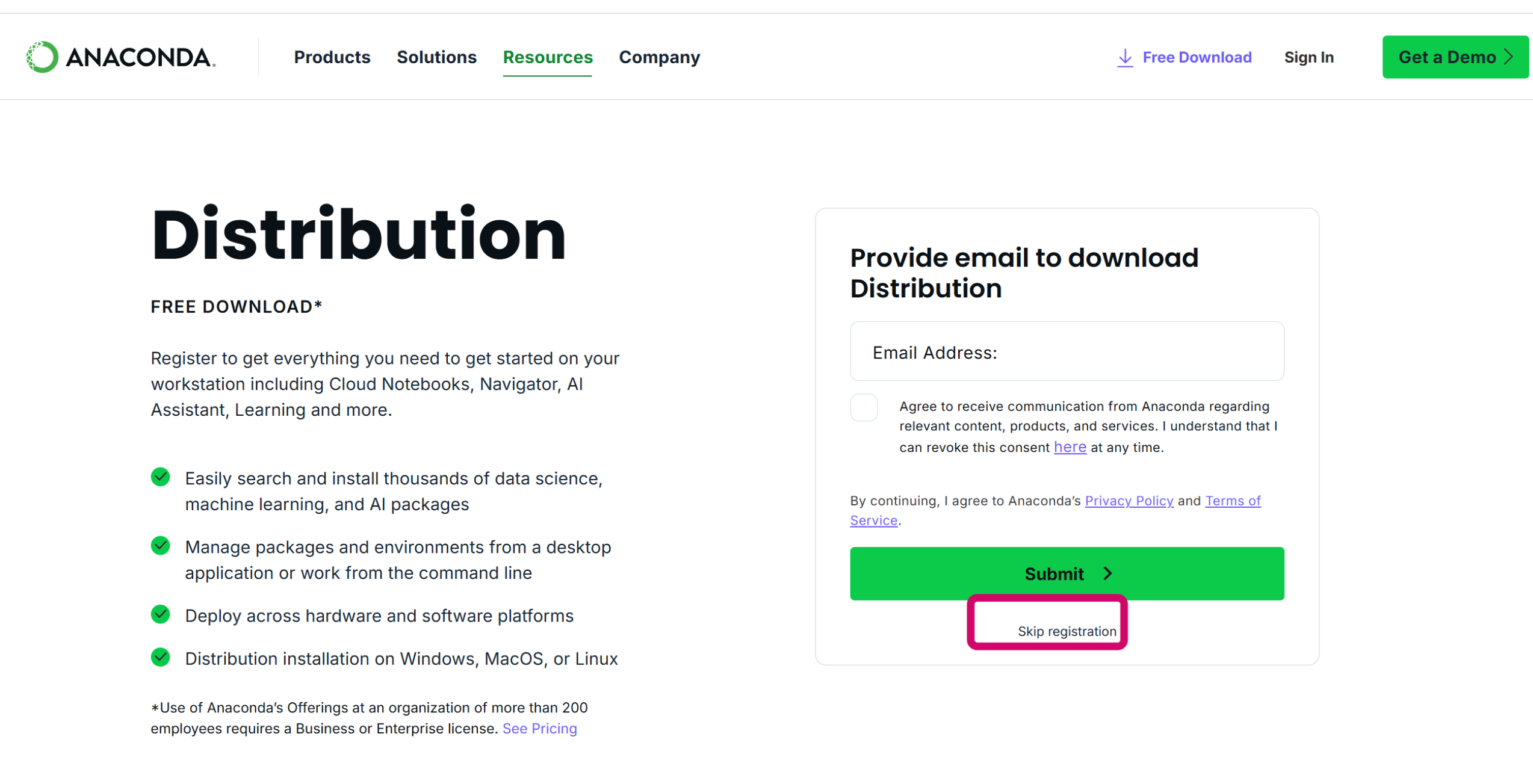
Task: Open the Resources menu
Action: [547, 57]
